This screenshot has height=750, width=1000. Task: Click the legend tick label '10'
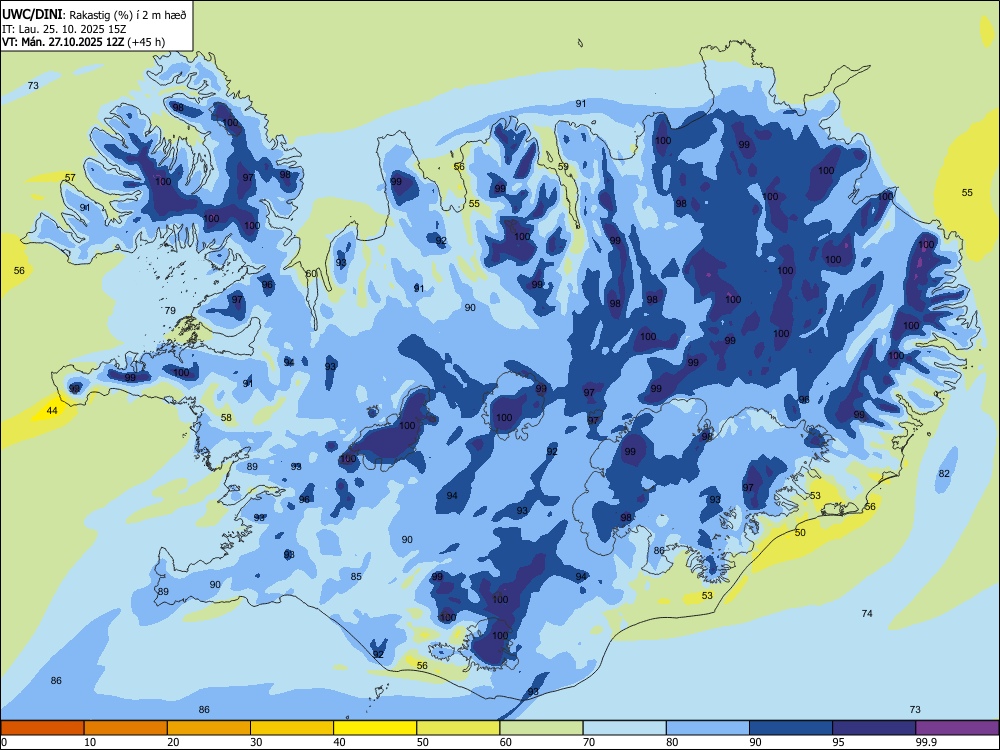tap(90, 742)
